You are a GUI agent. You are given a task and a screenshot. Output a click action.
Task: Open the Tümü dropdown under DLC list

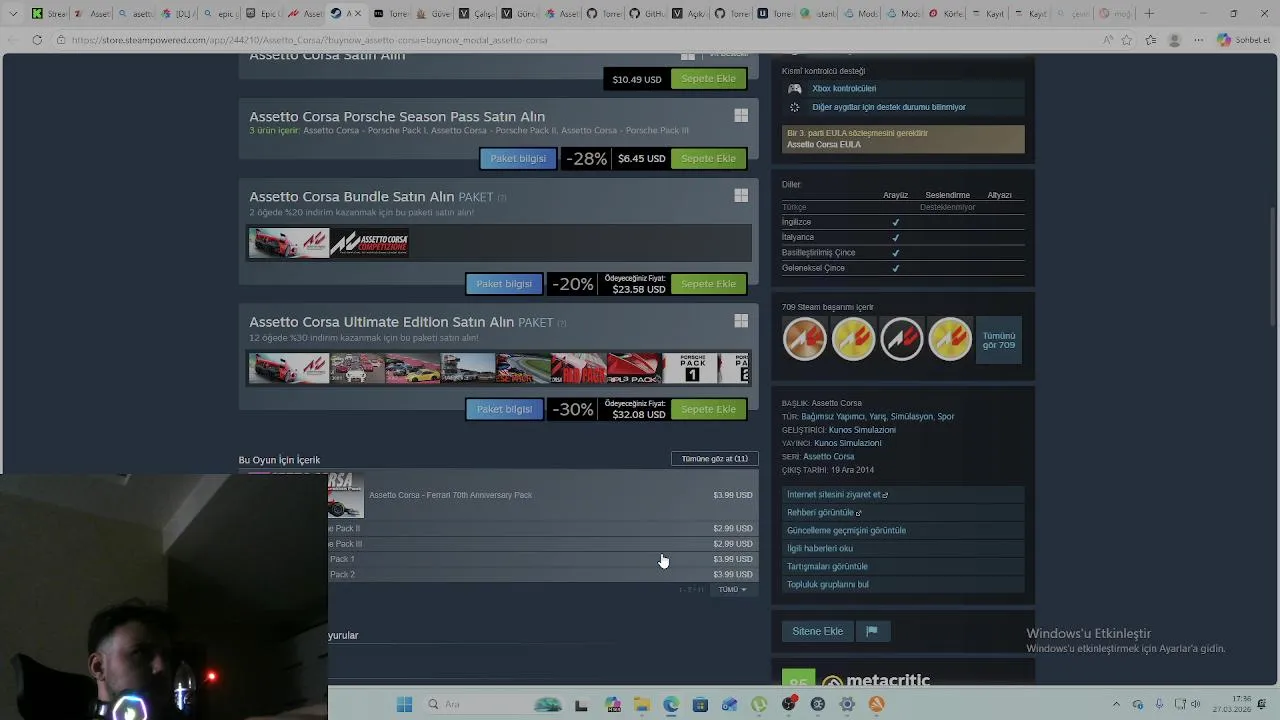[732, 589]
